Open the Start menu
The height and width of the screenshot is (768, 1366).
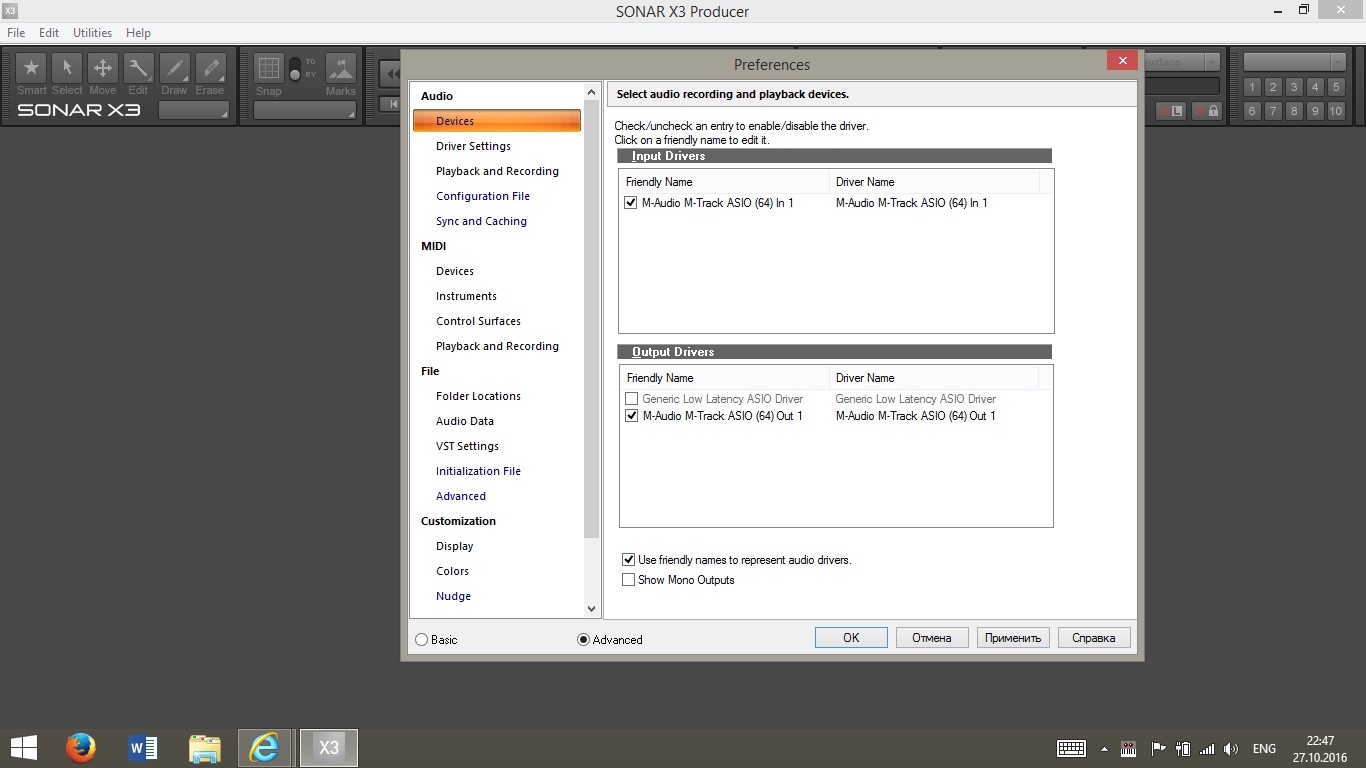[x=23, y=747]
